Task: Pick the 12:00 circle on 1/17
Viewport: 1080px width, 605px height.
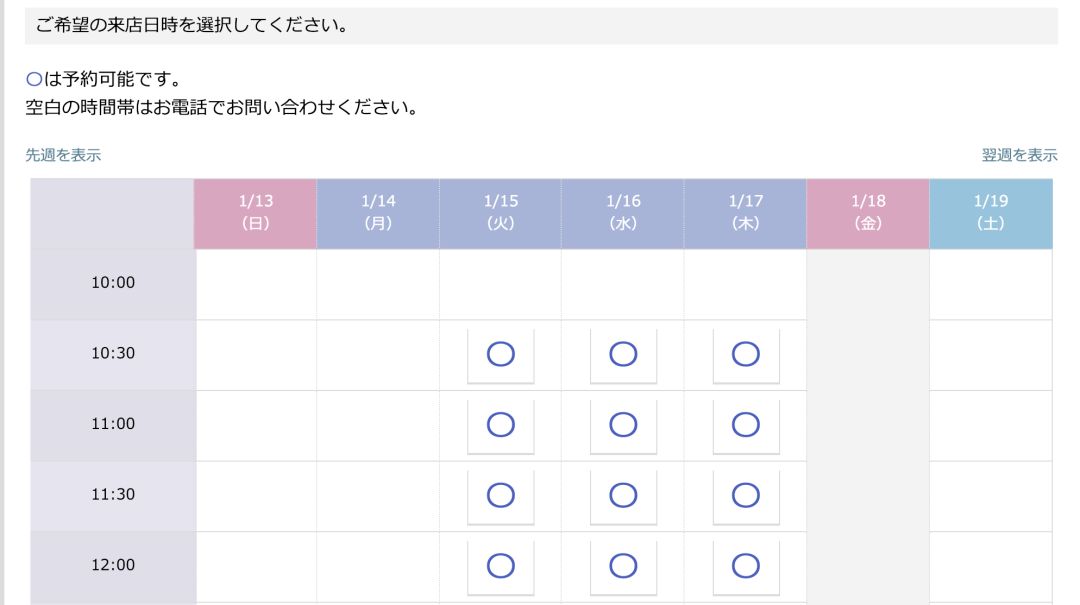Action: tap(746, 566)
